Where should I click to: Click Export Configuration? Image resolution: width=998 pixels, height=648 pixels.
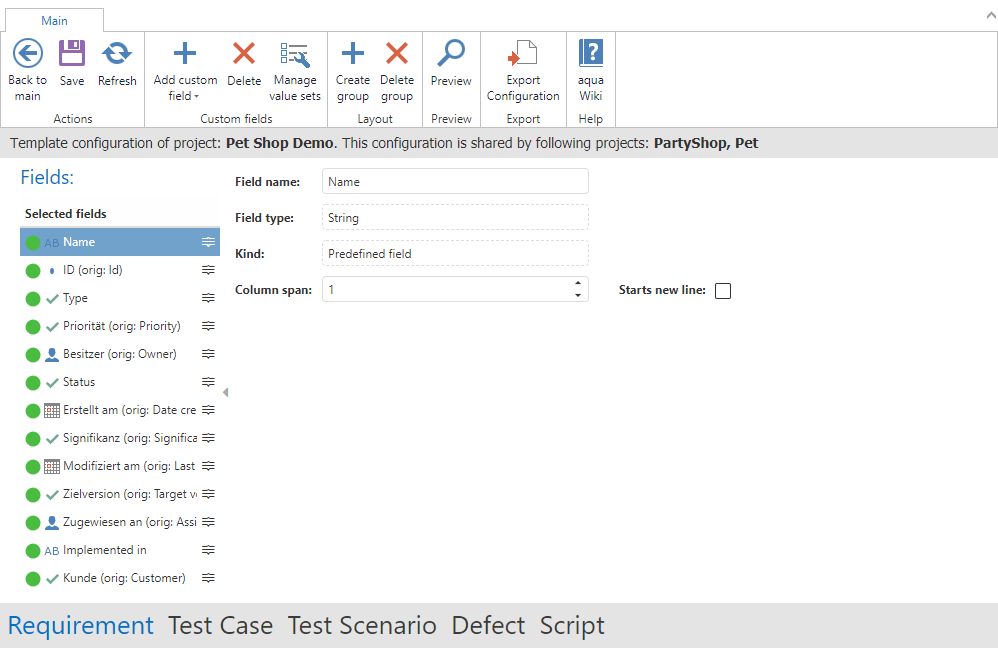pos(523,55)
